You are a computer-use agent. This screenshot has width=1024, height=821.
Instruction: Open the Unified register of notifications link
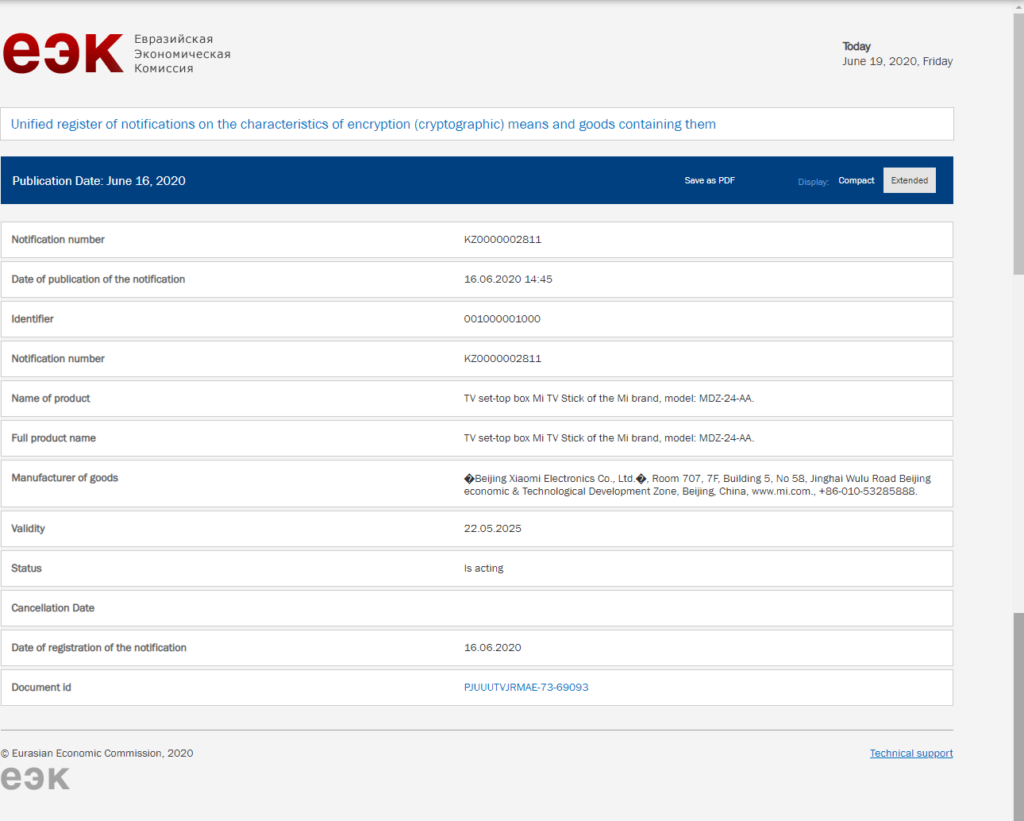(x=363, y=124)
